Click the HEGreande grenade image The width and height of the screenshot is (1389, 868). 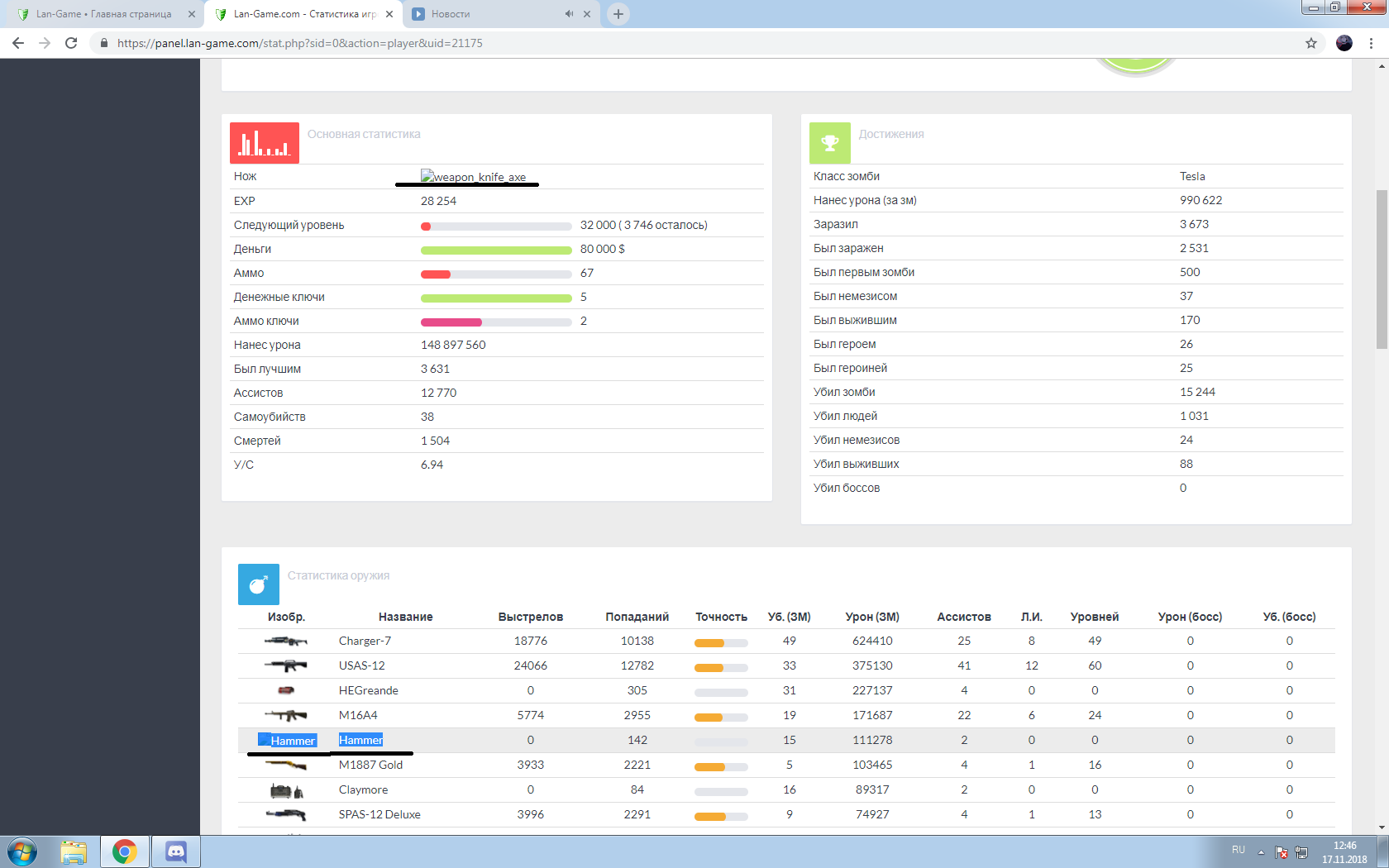click(286, 690)
